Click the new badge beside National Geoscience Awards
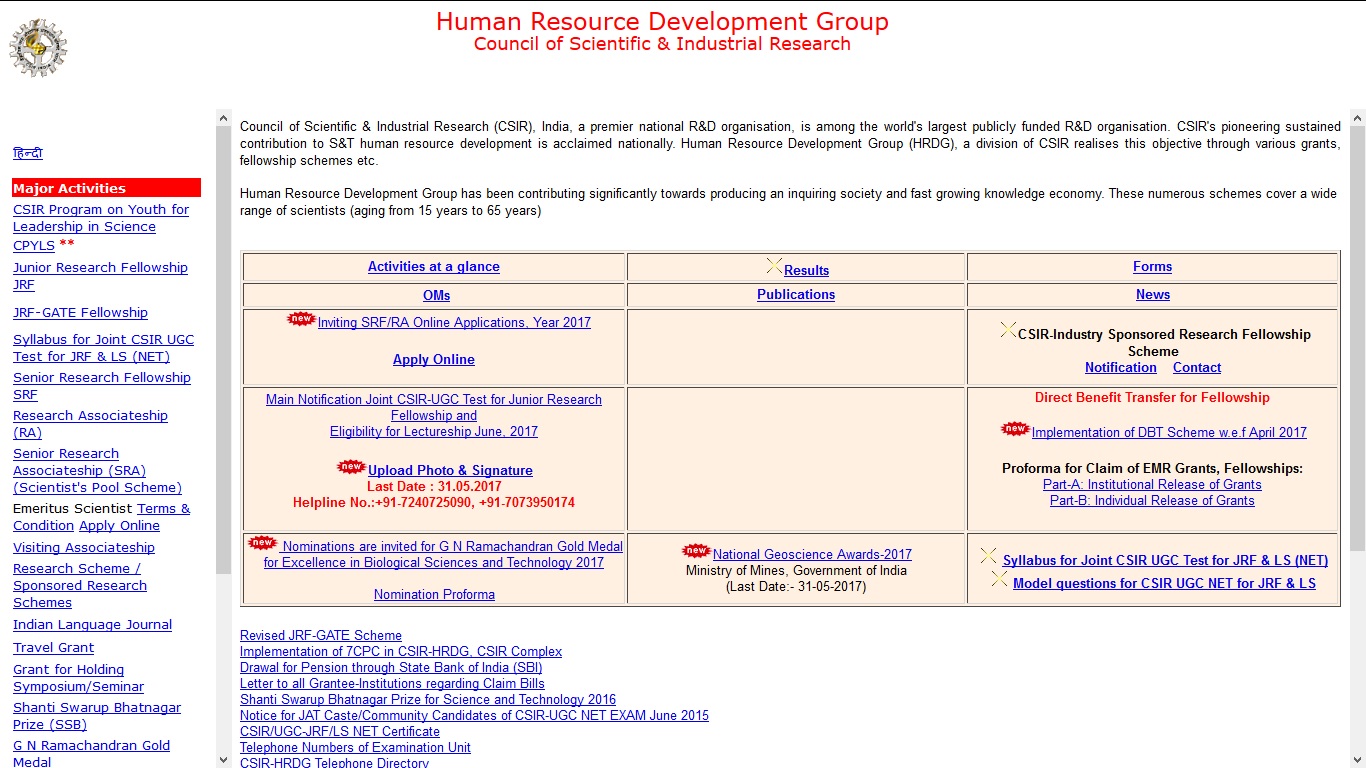This screenshot has width=1366, height=768. coord(696,551)
